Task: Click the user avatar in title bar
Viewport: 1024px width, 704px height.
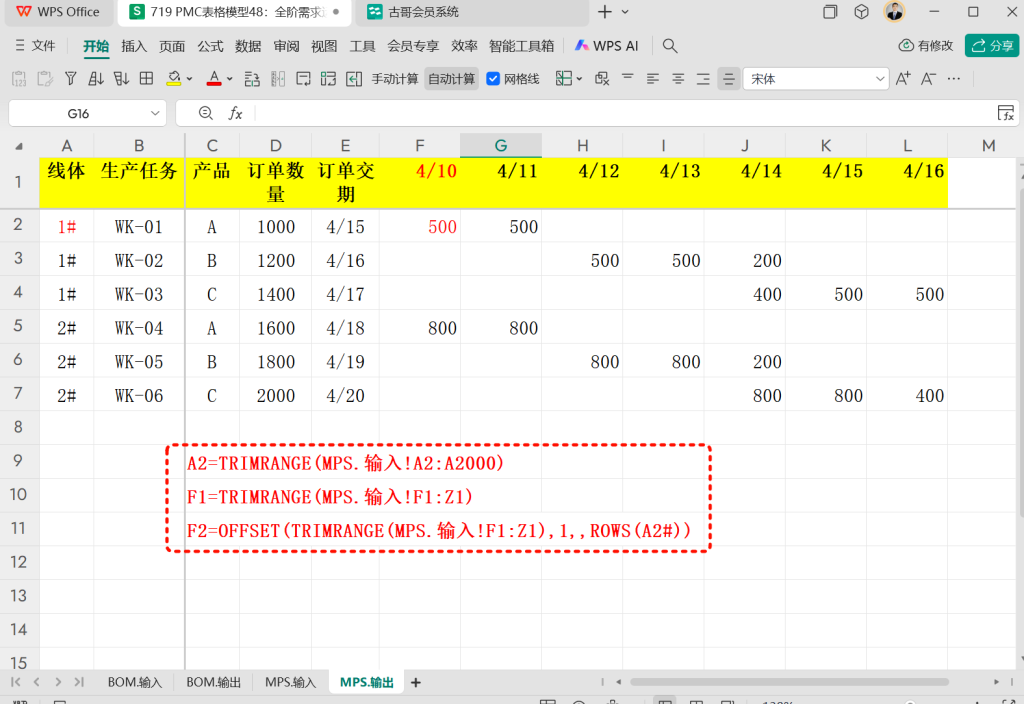Action: pyautogui.click(x=894, y=12)
